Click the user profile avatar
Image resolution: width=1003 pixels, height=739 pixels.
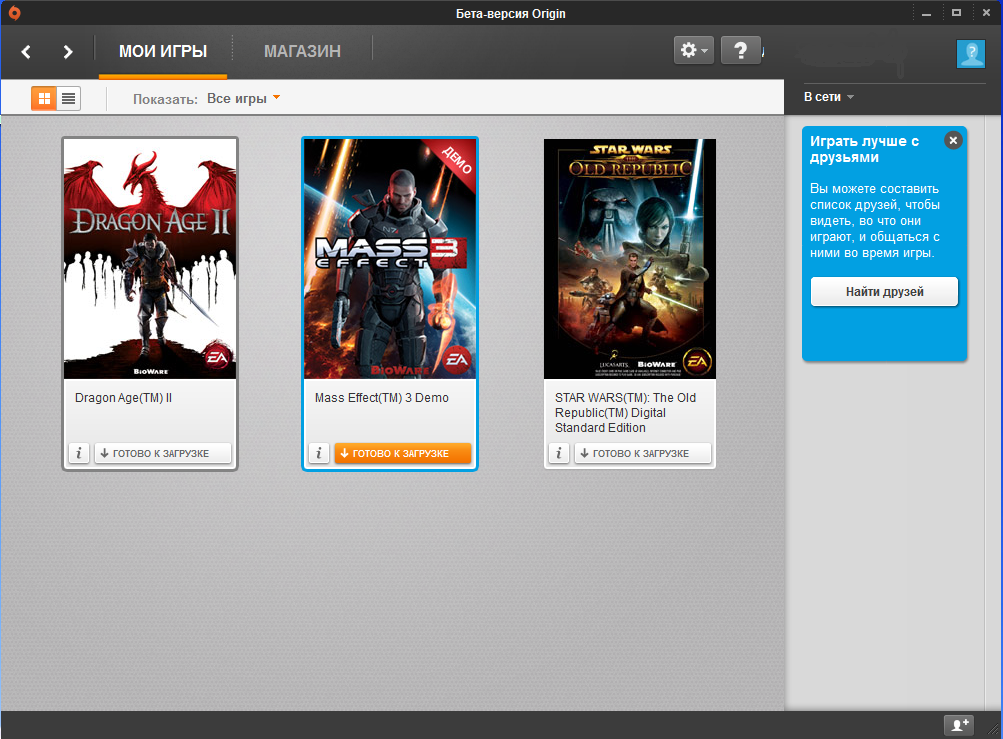coord(971,54)
